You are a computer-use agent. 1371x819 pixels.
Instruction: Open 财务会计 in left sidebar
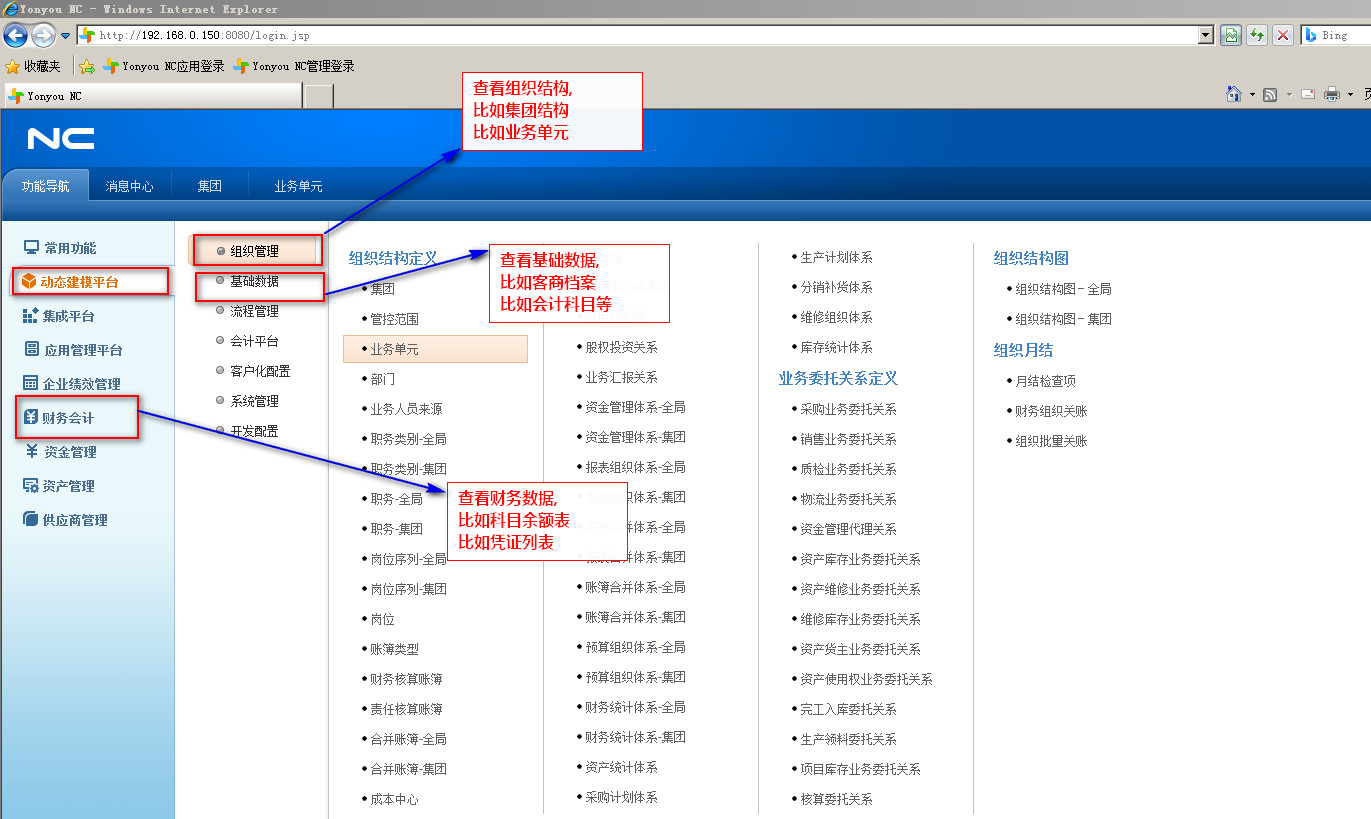pyautogui.click(x=68, y=417)
